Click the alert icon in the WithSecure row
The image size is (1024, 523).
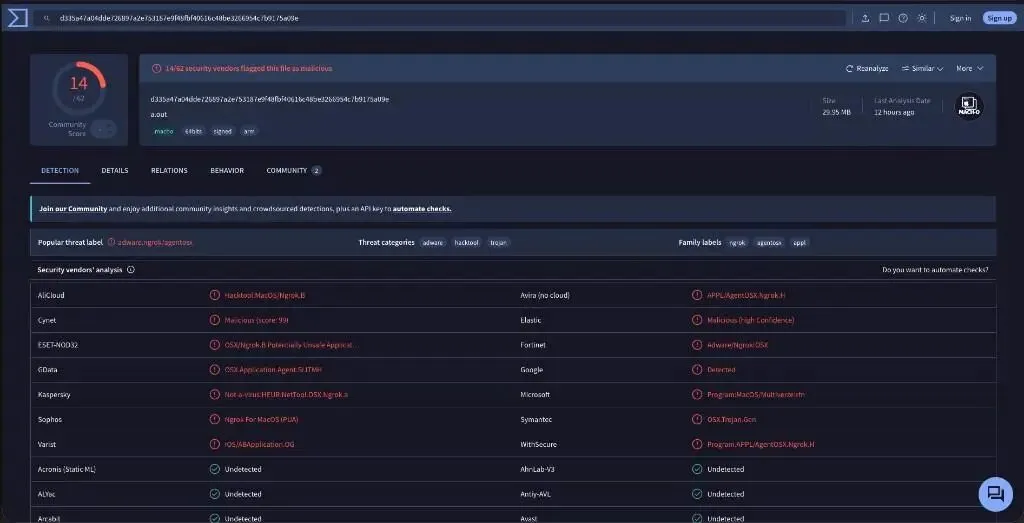697,444
